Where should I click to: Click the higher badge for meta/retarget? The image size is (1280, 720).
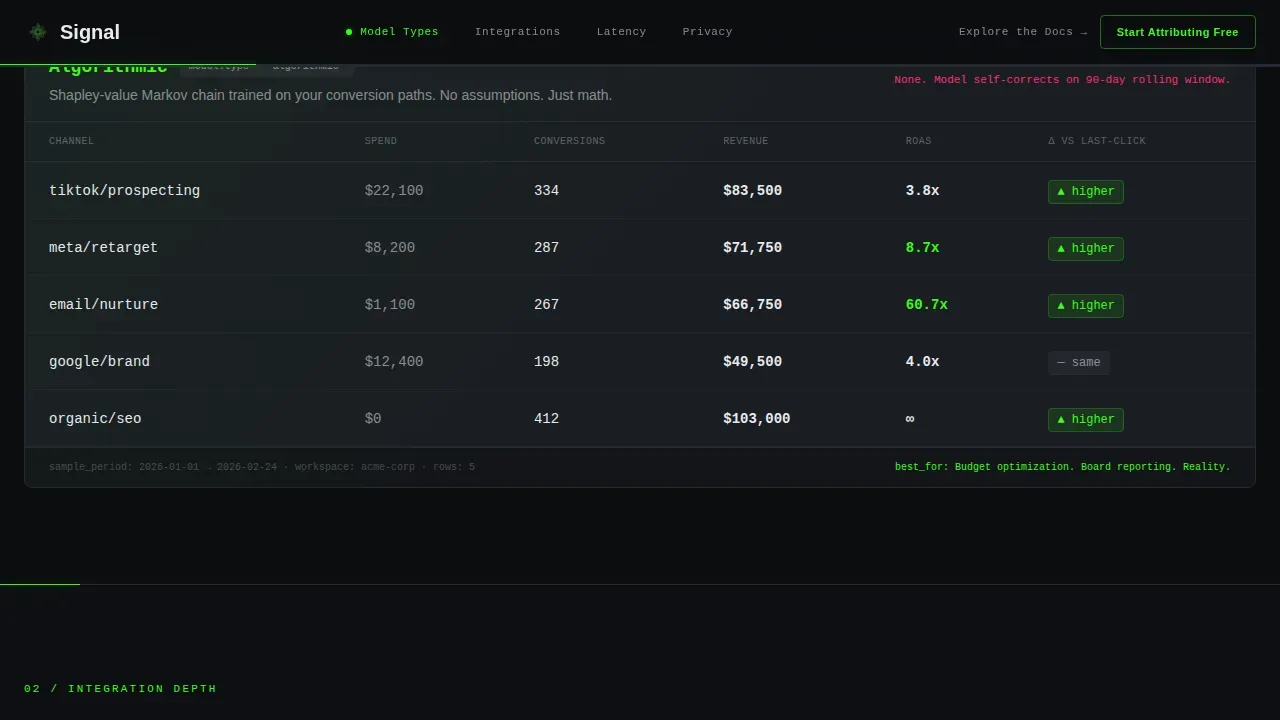(1085, 248)
